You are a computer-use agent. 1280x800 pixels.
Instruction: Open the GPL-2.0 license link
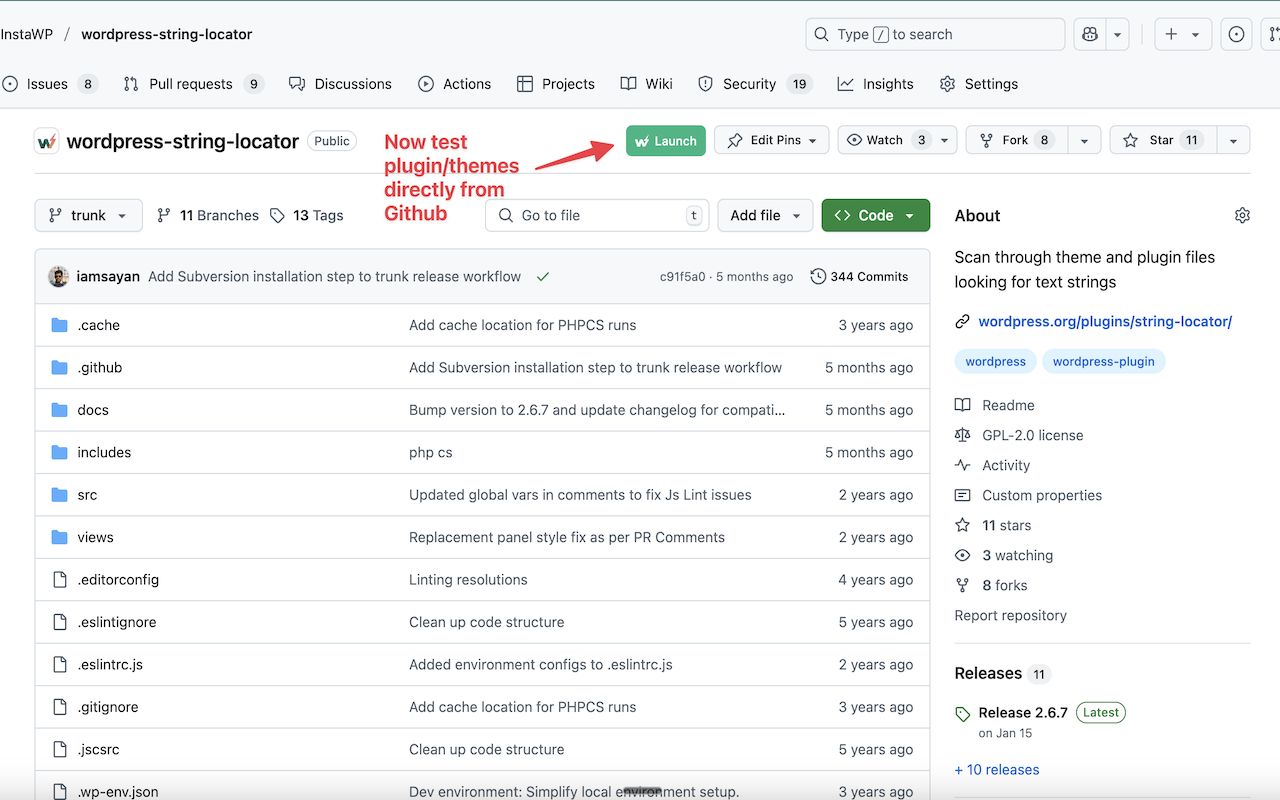tap(1032, 435)
